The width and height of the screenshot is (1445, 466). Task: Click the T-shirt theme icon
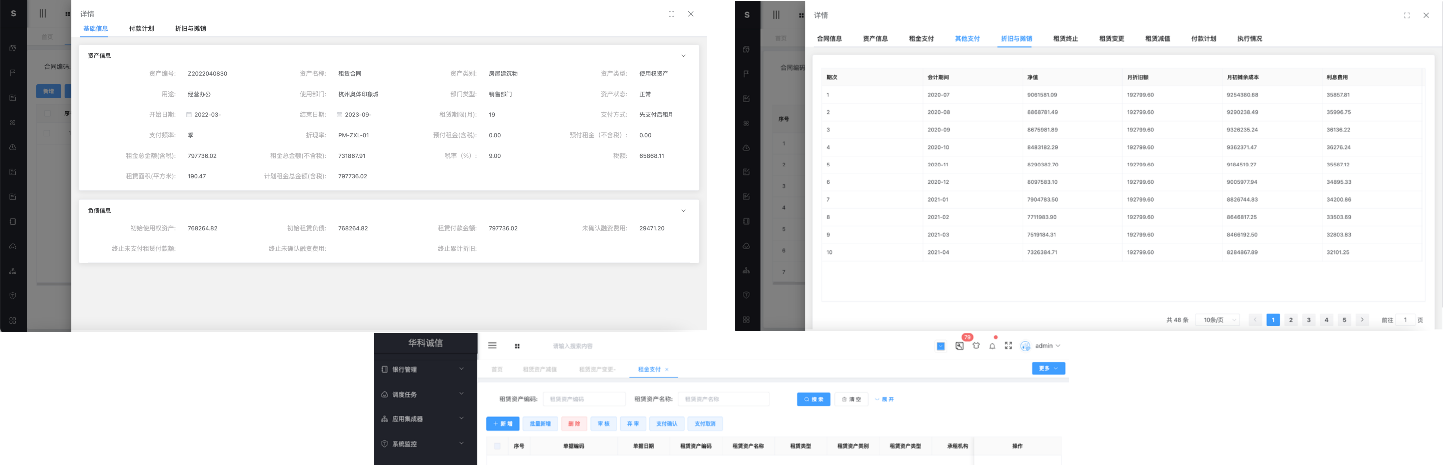tap(976, 346)
